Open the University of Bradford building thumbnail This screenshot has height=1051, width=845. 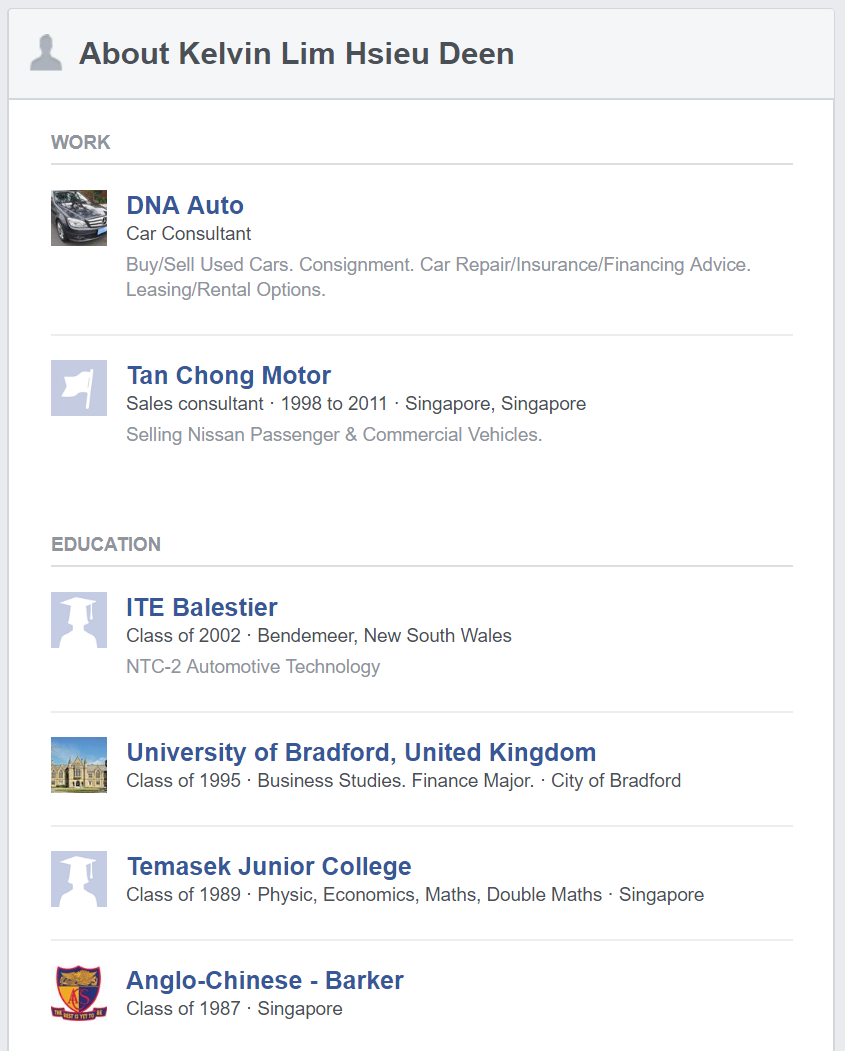(x=79, y=765)
